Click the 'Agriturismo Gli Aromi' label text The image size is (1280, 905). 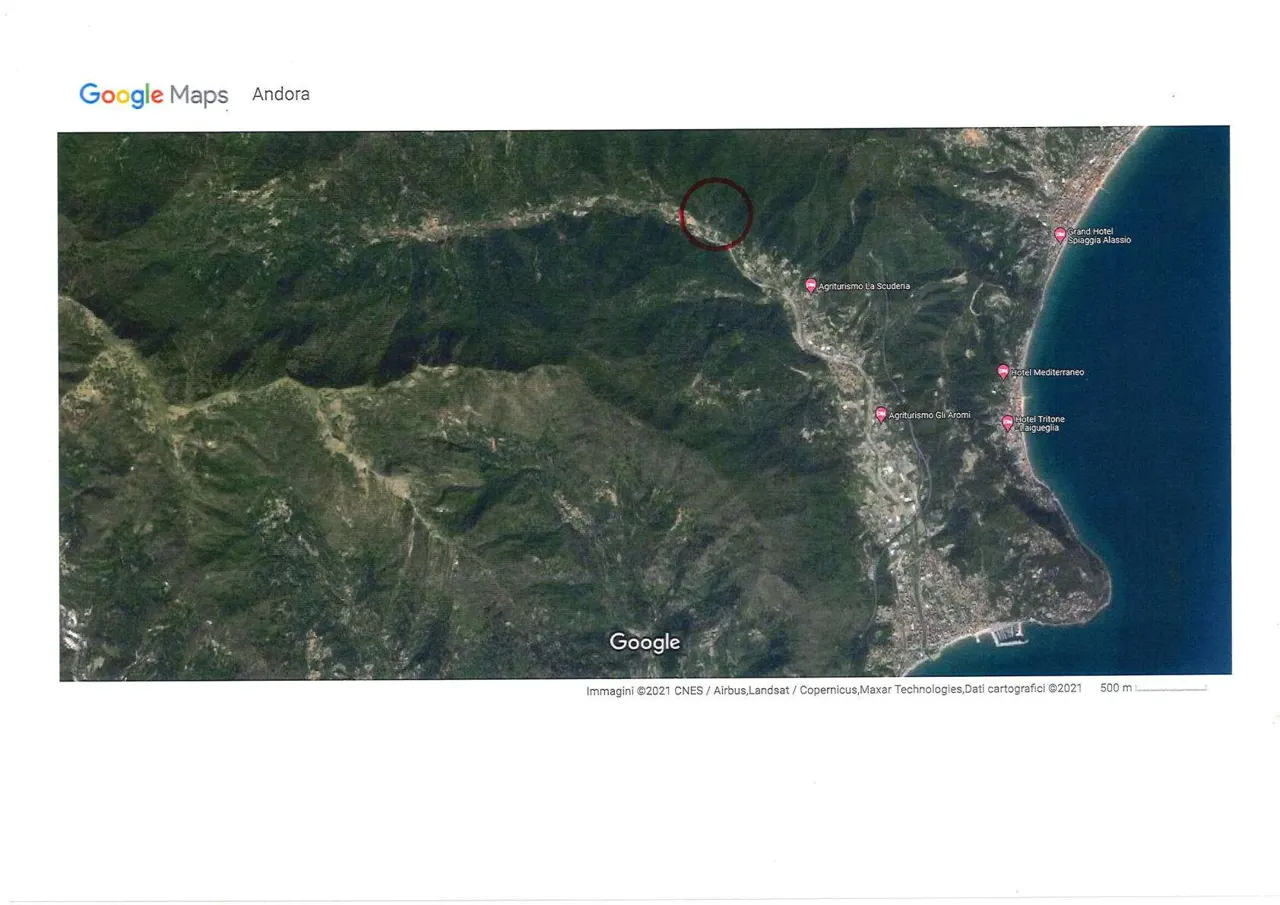[929, 415]
